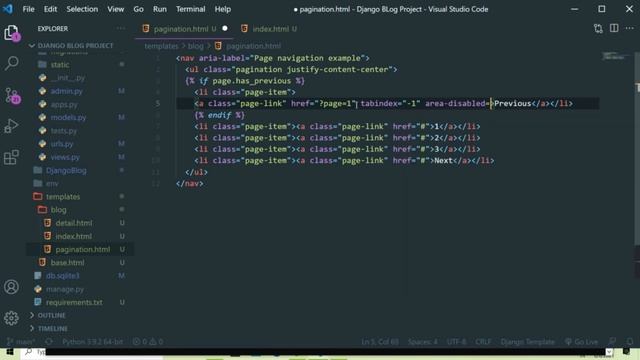Open index.html in the explorer tree
The width and height of the screenshot is (640, 360).
(73, 236)
